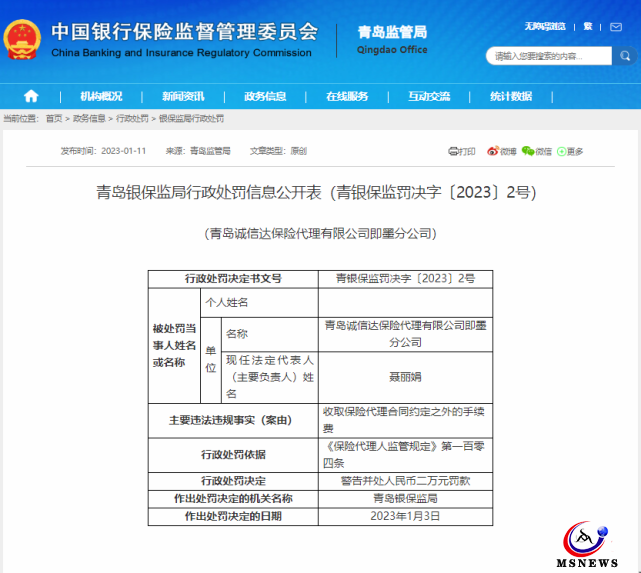The width and height of the screenshot is (641, 573).
Task: Go to 互动交流 section
Action: (429, 96)
